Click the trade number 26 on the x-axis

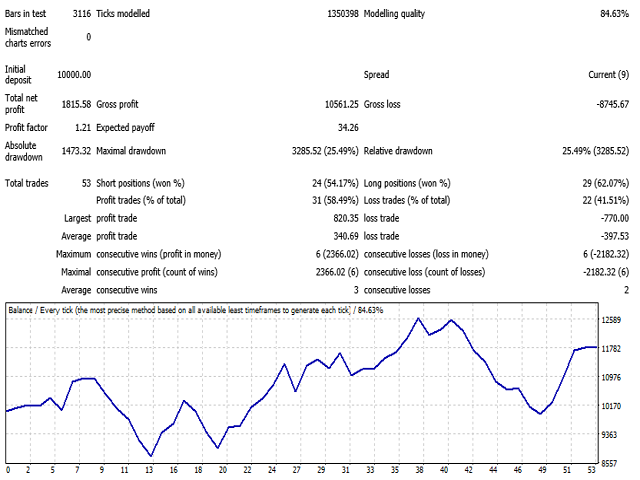click(296, 469)
